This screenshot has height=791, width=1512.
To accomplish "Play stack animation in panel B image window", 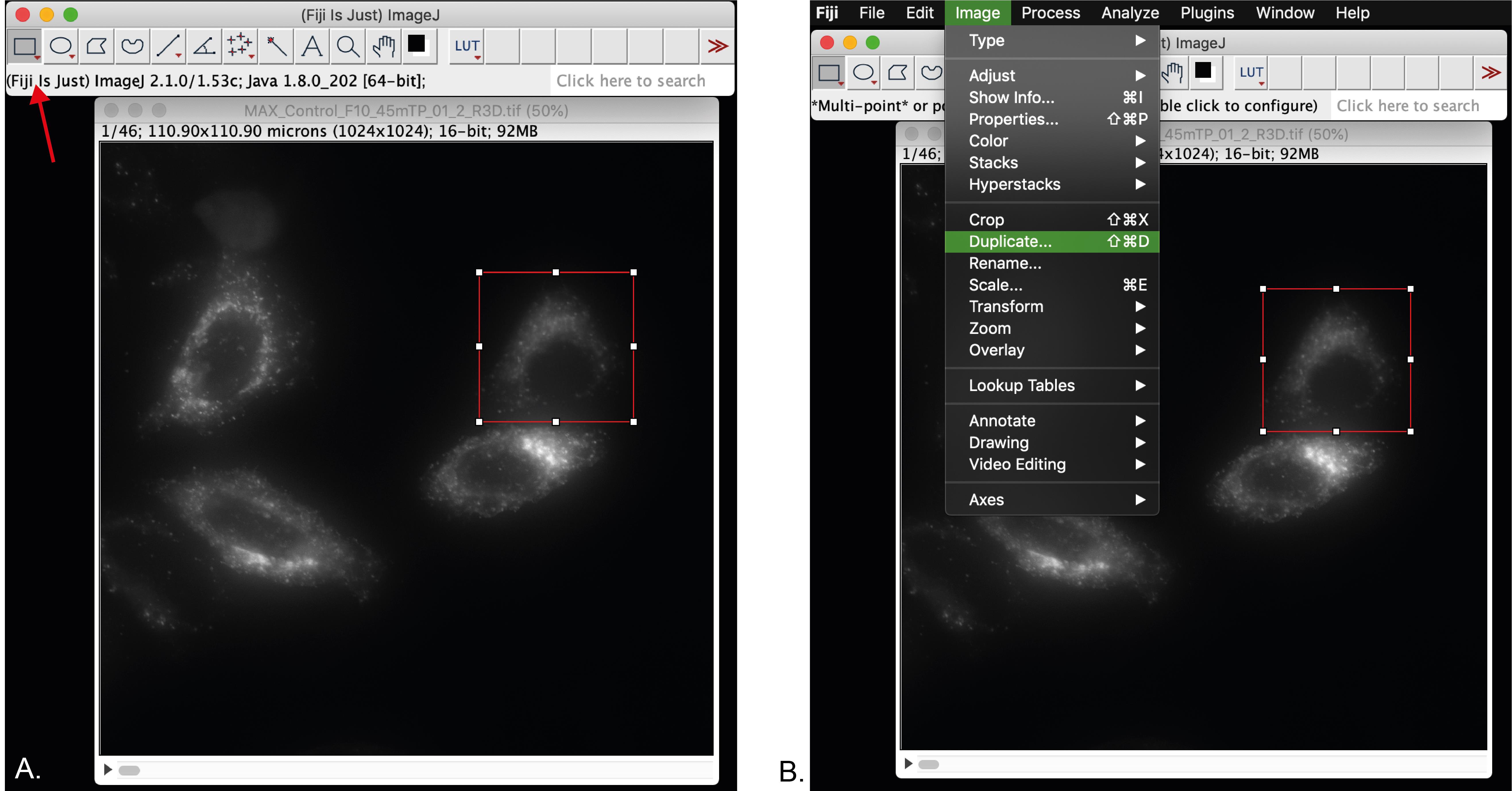I will coord(908,763).
